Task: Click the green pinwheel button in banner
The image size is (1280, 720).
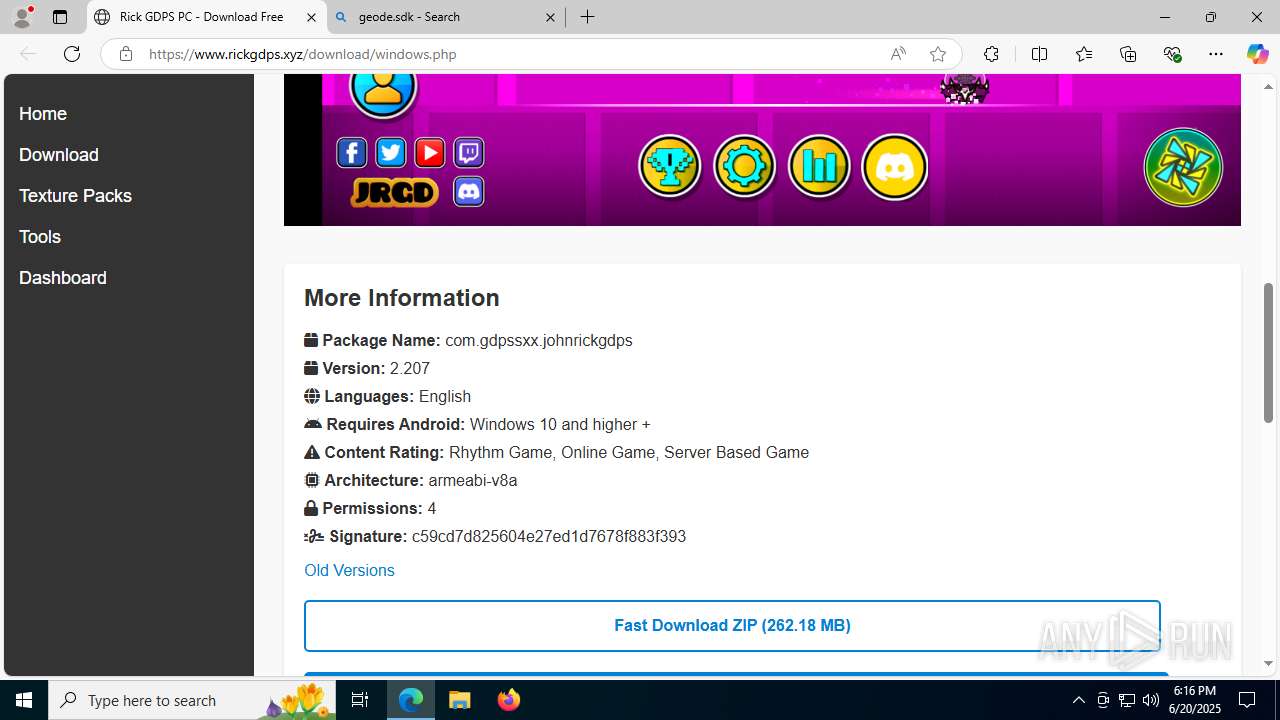Action: (x=1183, y=166)
